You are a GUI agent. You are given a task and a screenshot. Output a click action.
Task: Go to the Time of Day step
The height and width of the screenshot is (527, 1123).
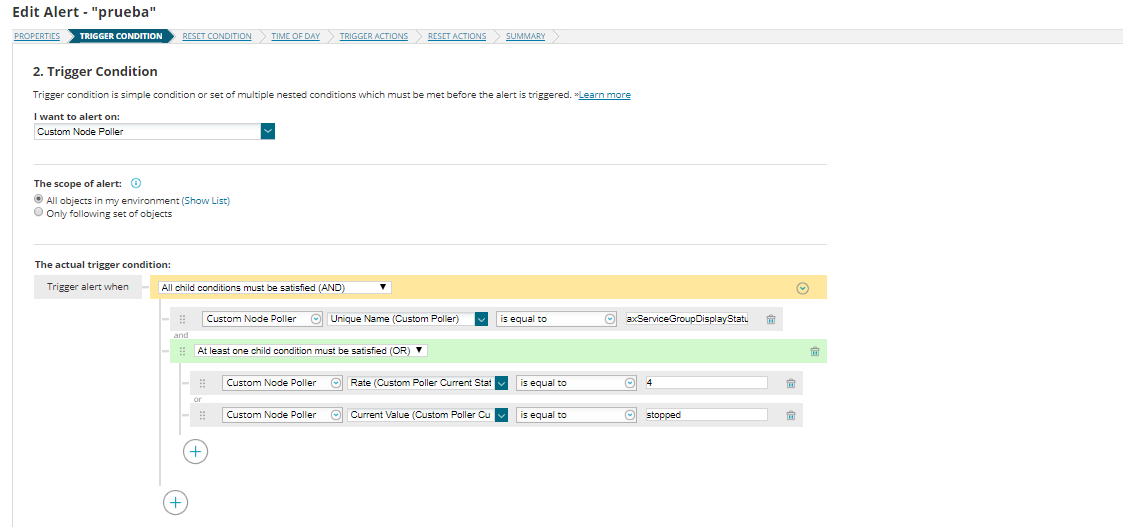click(296, 37)
